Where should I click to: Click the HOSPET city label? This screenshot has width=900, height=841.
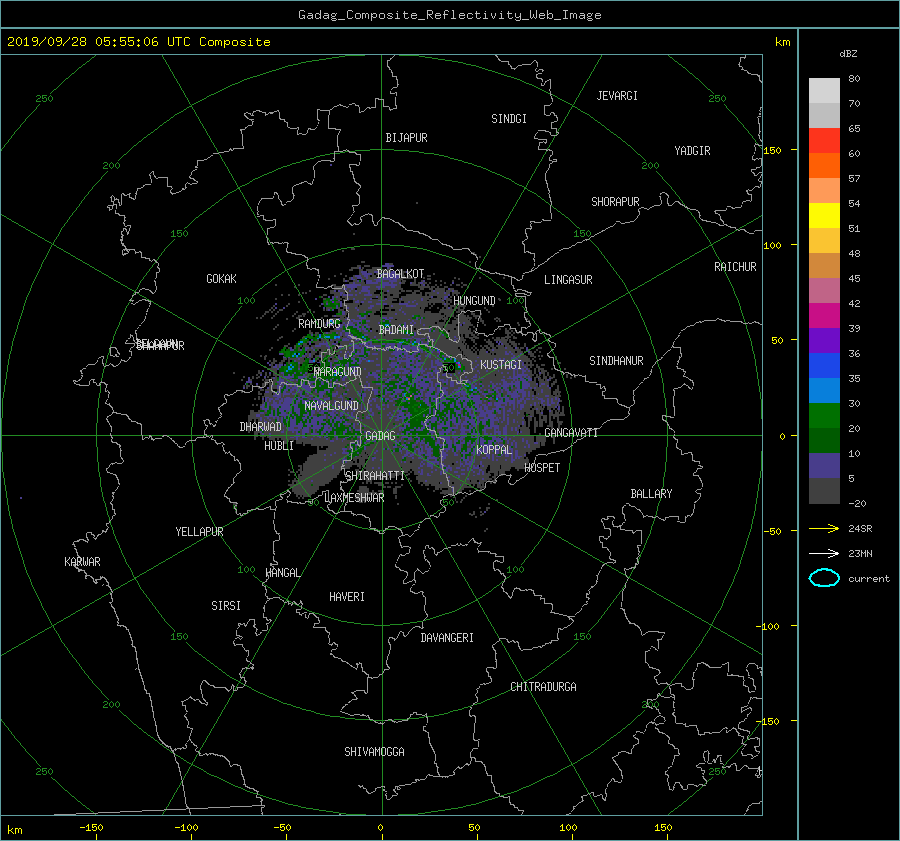[542, 468]
